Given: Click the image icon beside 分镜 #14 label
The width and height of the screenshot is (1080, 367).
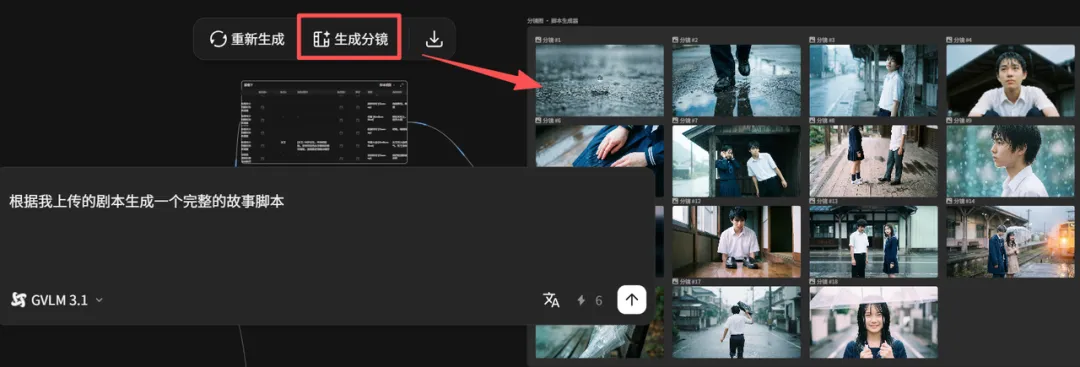Looking at the screenshot, I should pyautogui.click(x=950, y=201).
